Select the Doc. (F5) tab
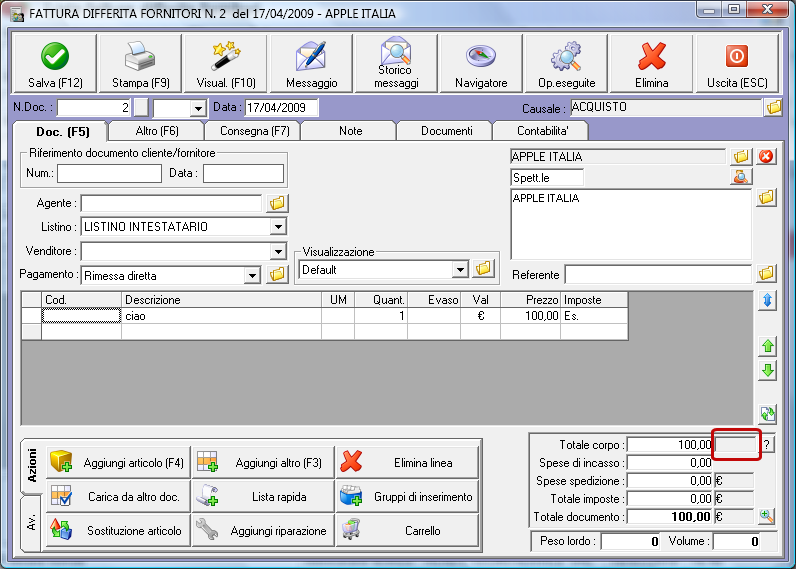 click(x=62, y=131)
